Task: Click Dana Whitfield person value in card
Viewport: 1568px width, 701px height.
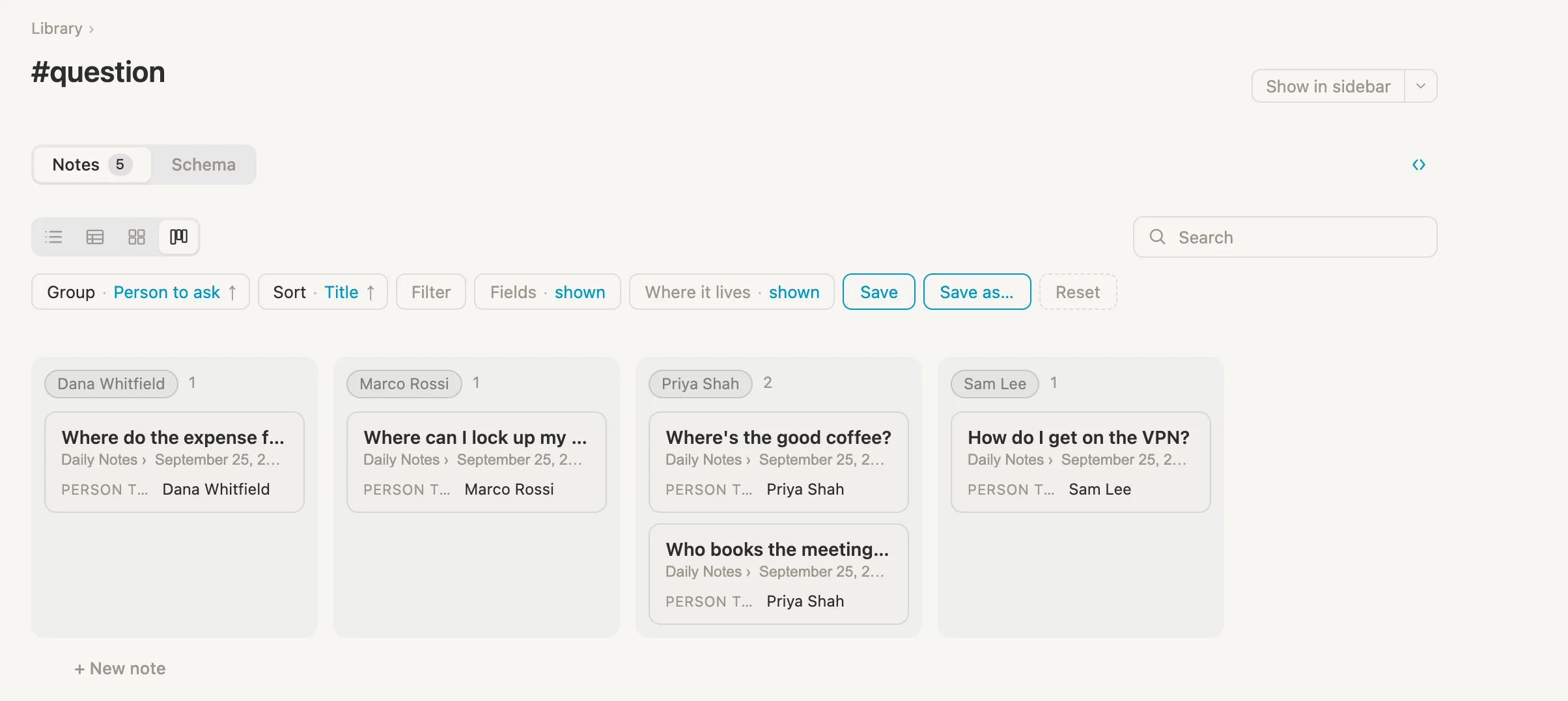Action: pyautogui.click(x=216, y=489)
